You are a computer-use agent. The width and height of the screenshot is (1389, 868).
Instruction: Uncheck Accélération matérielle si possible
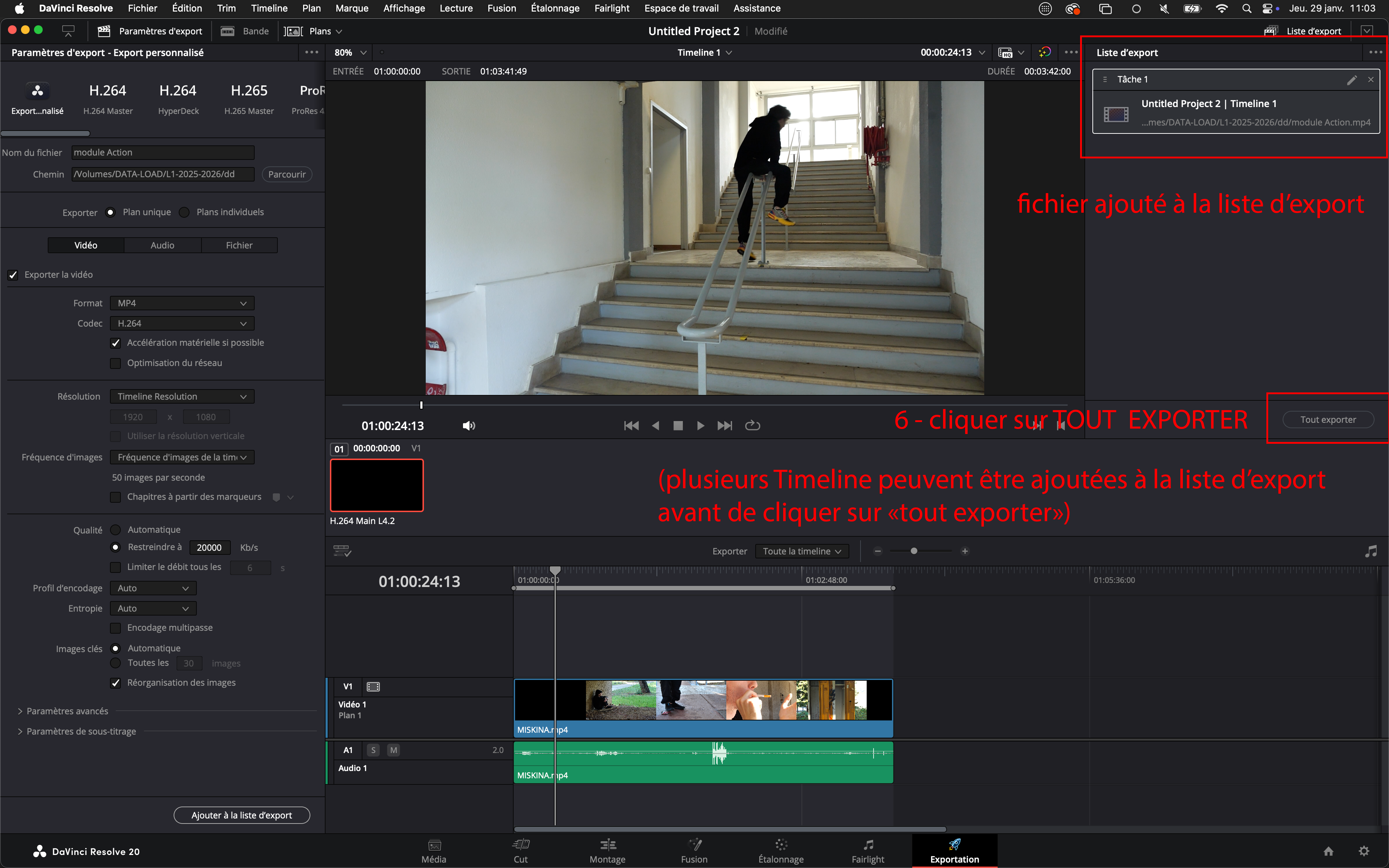tap(115, 343)
